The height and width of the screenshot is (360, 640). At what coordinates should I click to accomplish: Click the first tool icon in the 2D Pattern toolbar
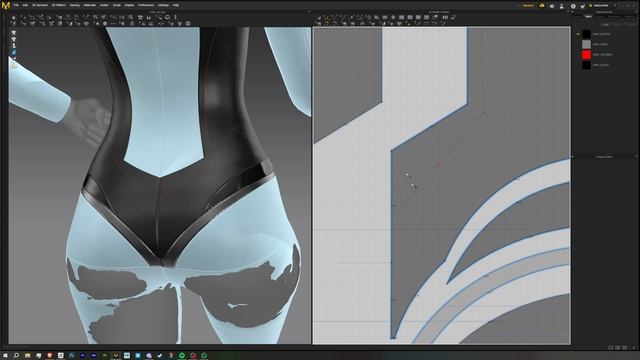coord(320,18)
